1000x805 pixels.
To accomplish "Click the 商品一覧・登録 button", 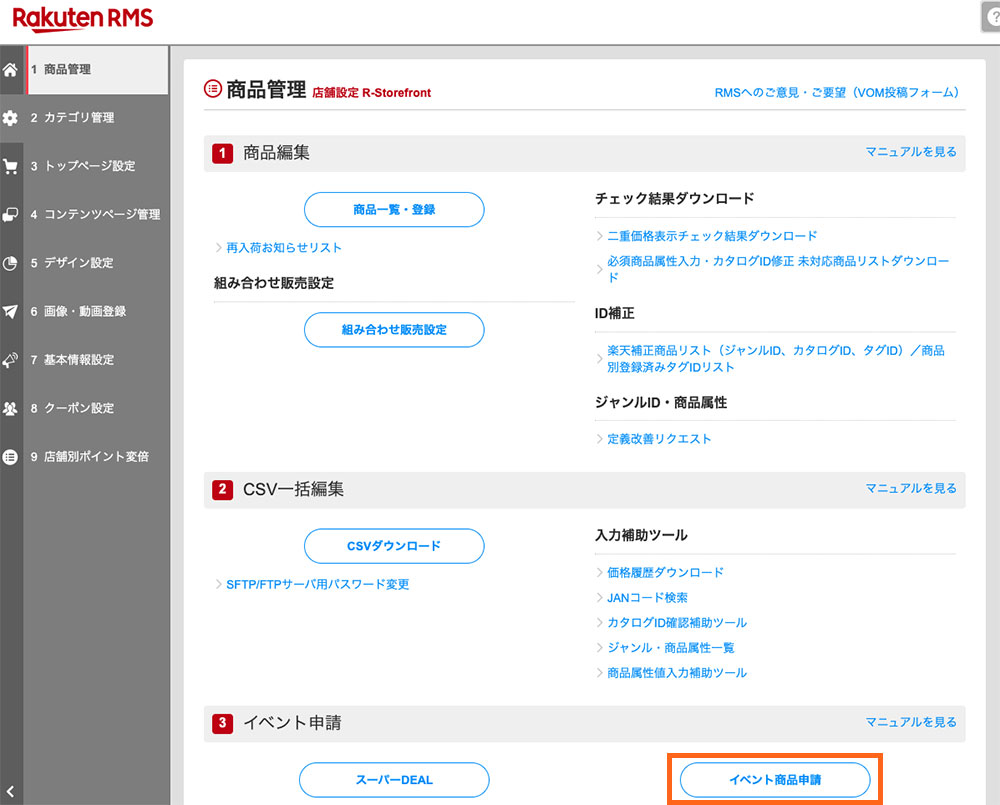I will tap(394, 209).
